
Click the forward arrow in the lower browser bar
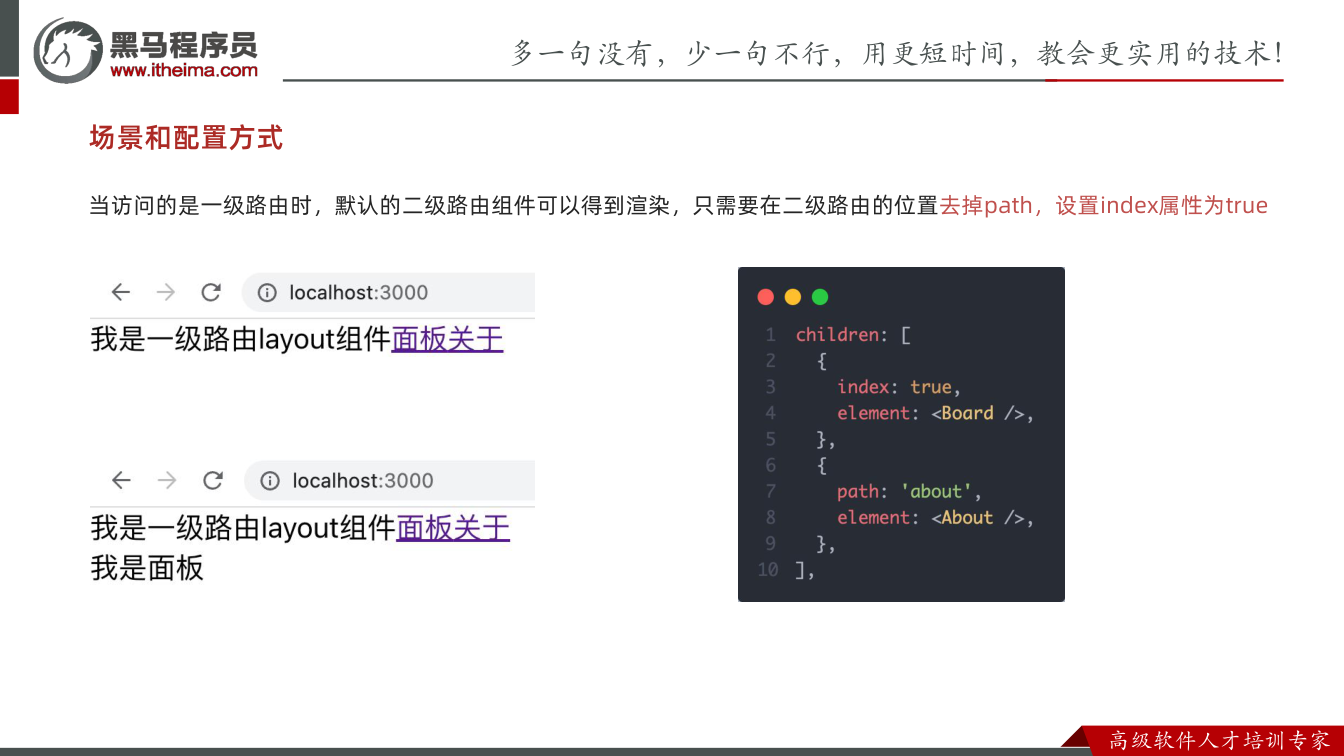167,481
